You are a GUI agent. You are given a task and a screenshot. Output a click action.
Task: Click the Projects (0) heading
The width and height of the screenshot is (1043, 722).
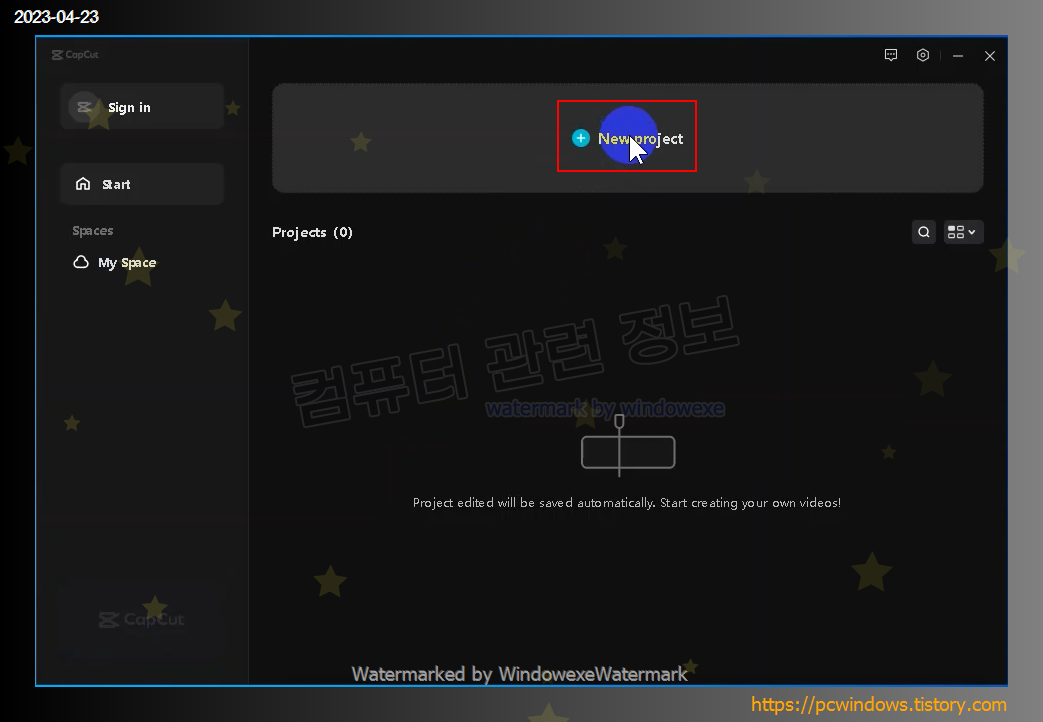tap(312, 232)
